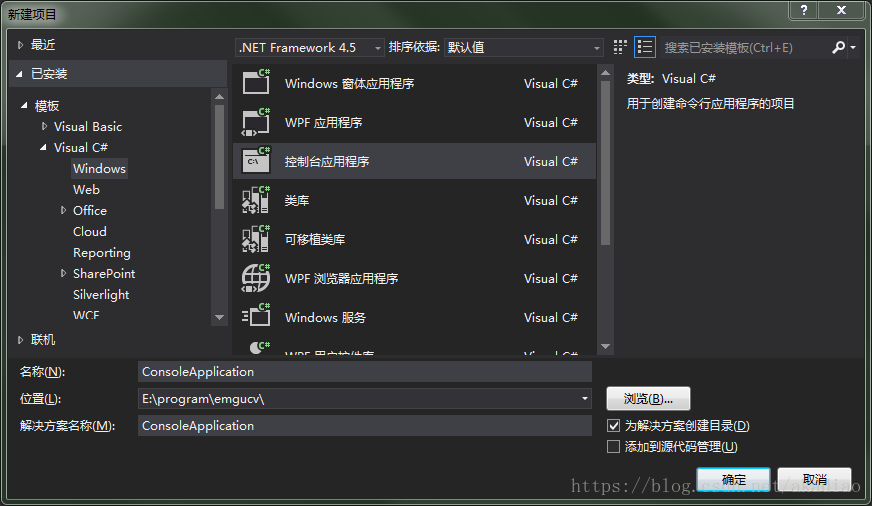Click the 可移植类库 template icon

click(256, 239)
